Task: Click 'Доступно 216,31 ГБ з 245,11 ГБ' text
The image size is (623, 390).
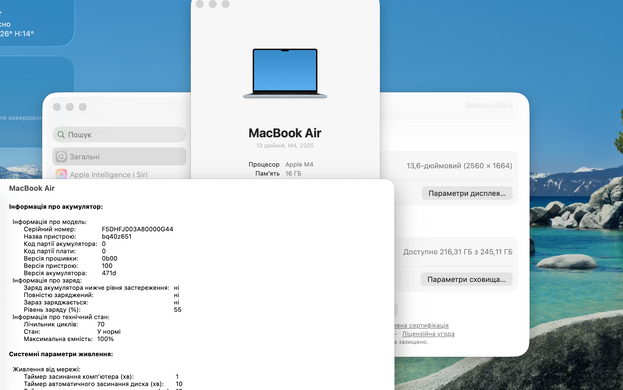Action: click(458, 252)
